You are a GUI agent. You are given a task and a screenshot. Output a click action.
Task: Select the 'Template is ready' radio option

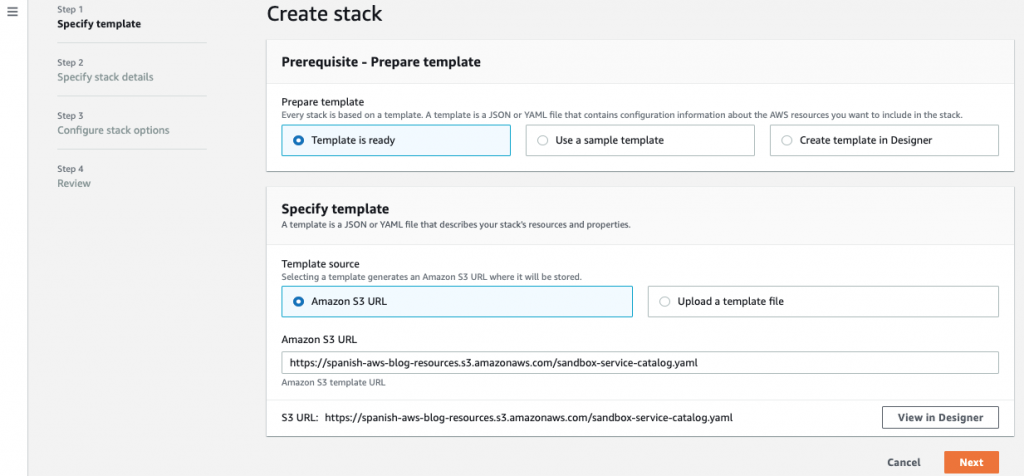point(299,141)
